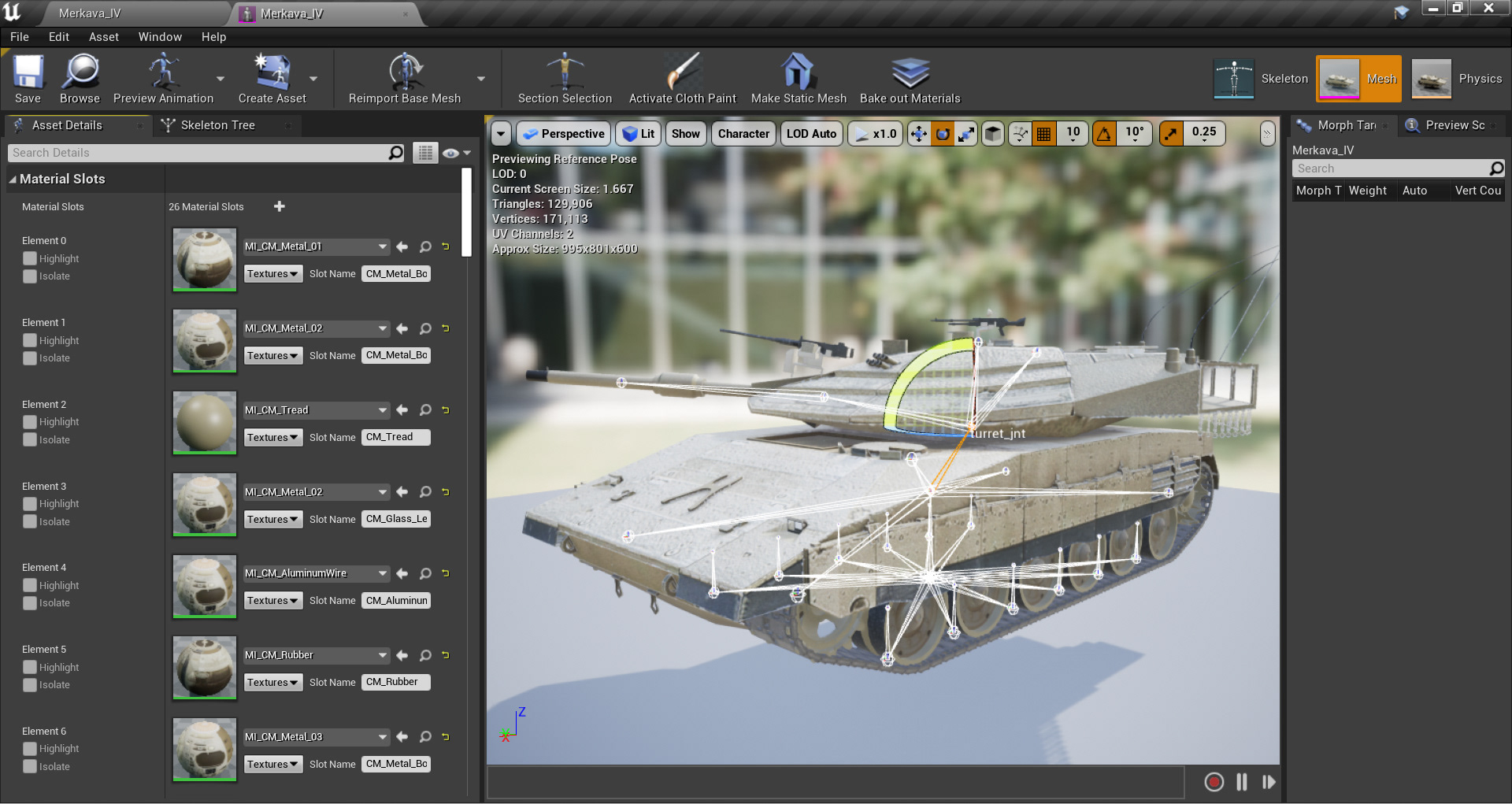Viewport: 1512px width, 804px height.
Task: Click Bake out Materials icon
Action: click(x=910, y=79)
